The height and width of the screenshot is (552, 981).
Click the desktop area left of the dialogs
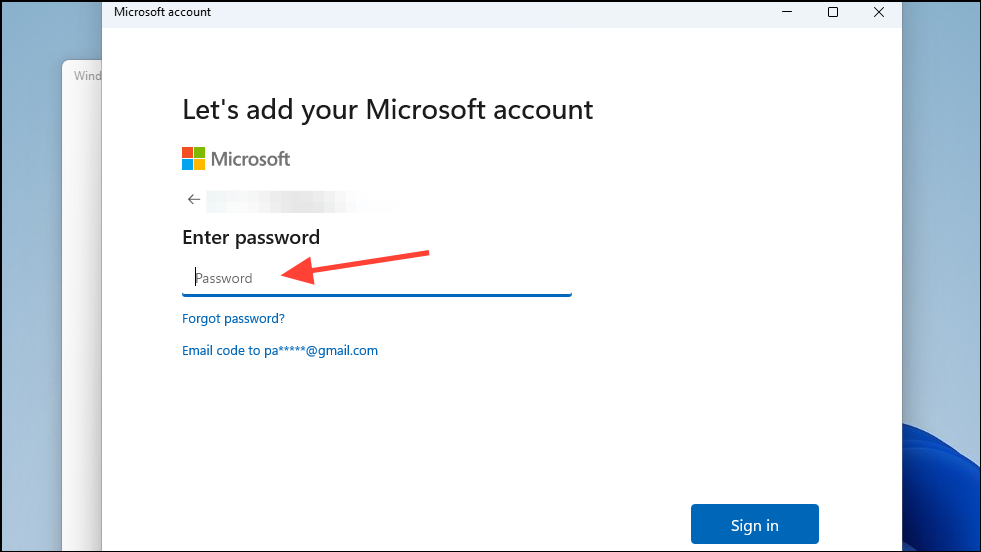click(x=31, y=282)
